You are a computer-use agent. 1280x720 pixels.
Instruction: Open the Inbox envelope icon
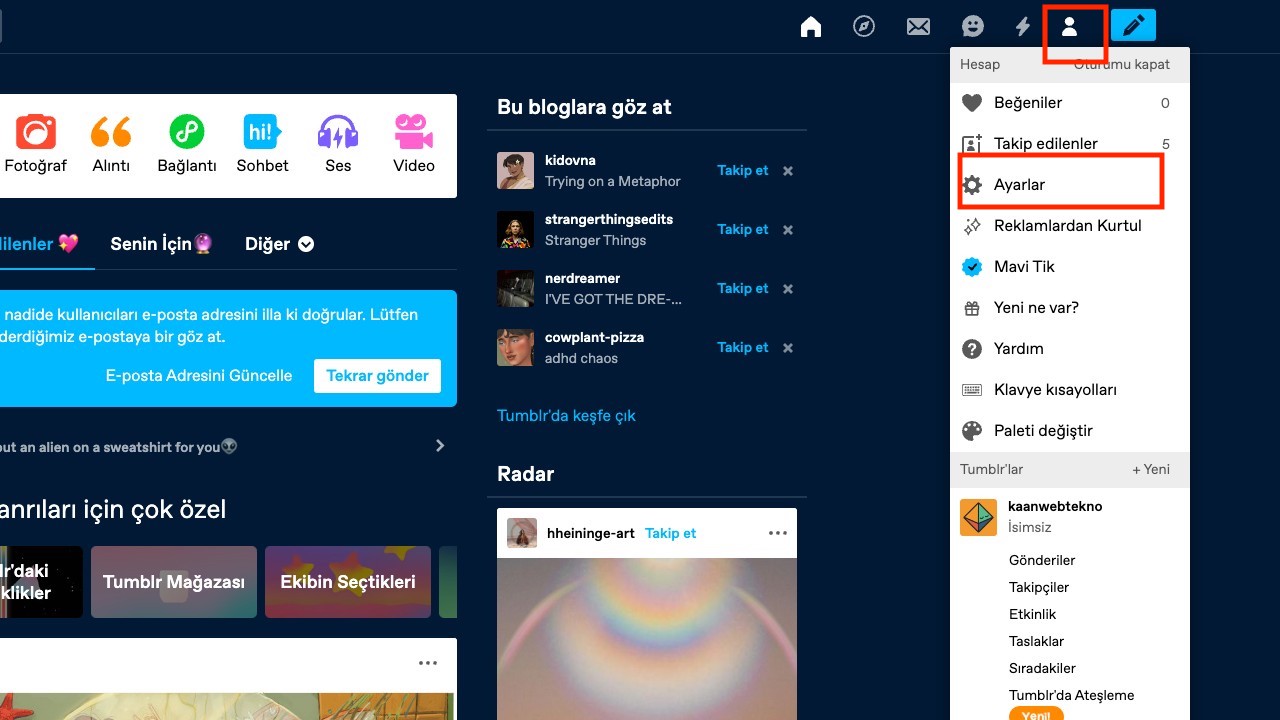(x=918, y=27)
